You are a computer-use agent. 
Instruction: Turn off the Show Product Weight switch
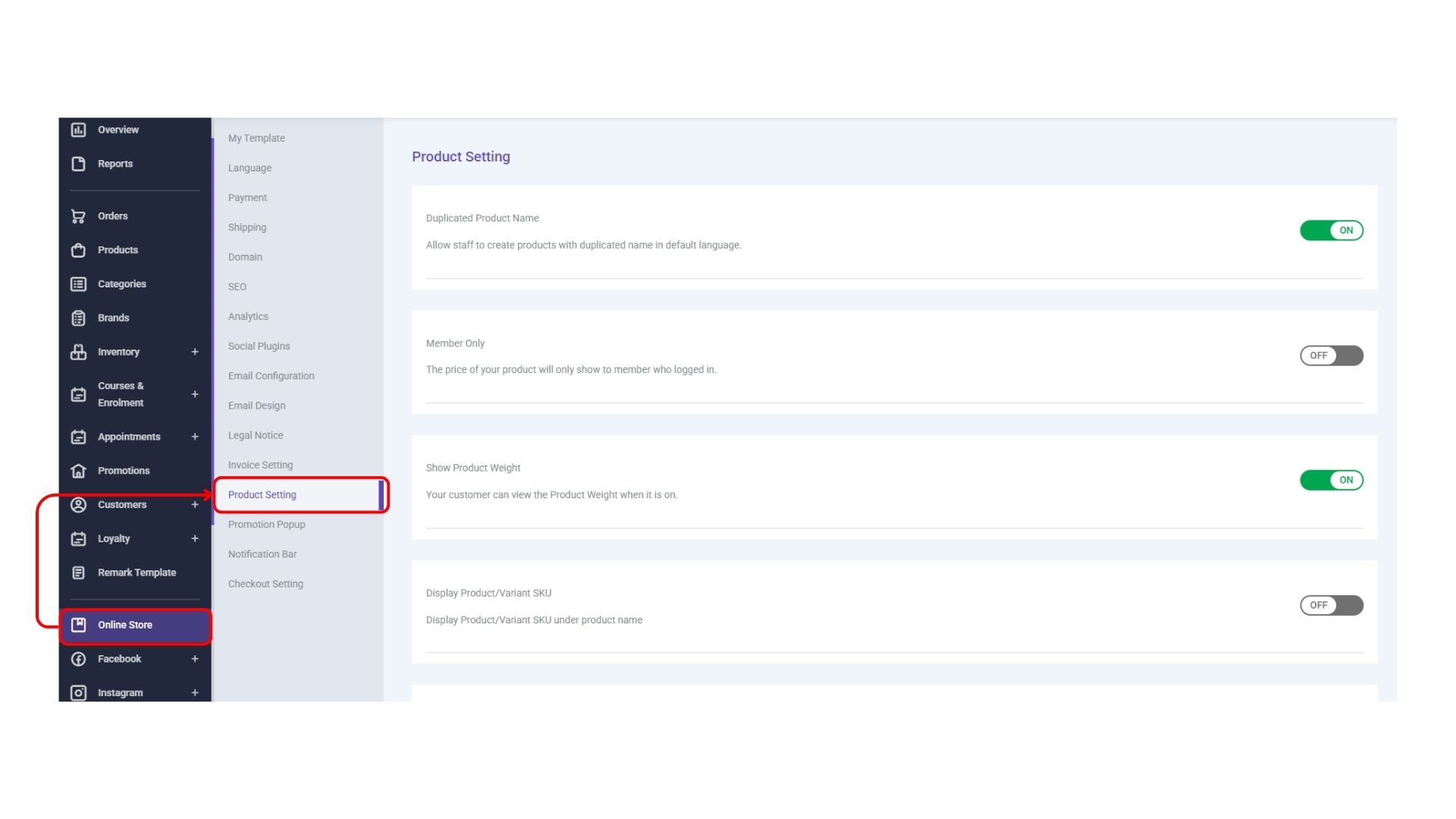(x=1332, y=480)
